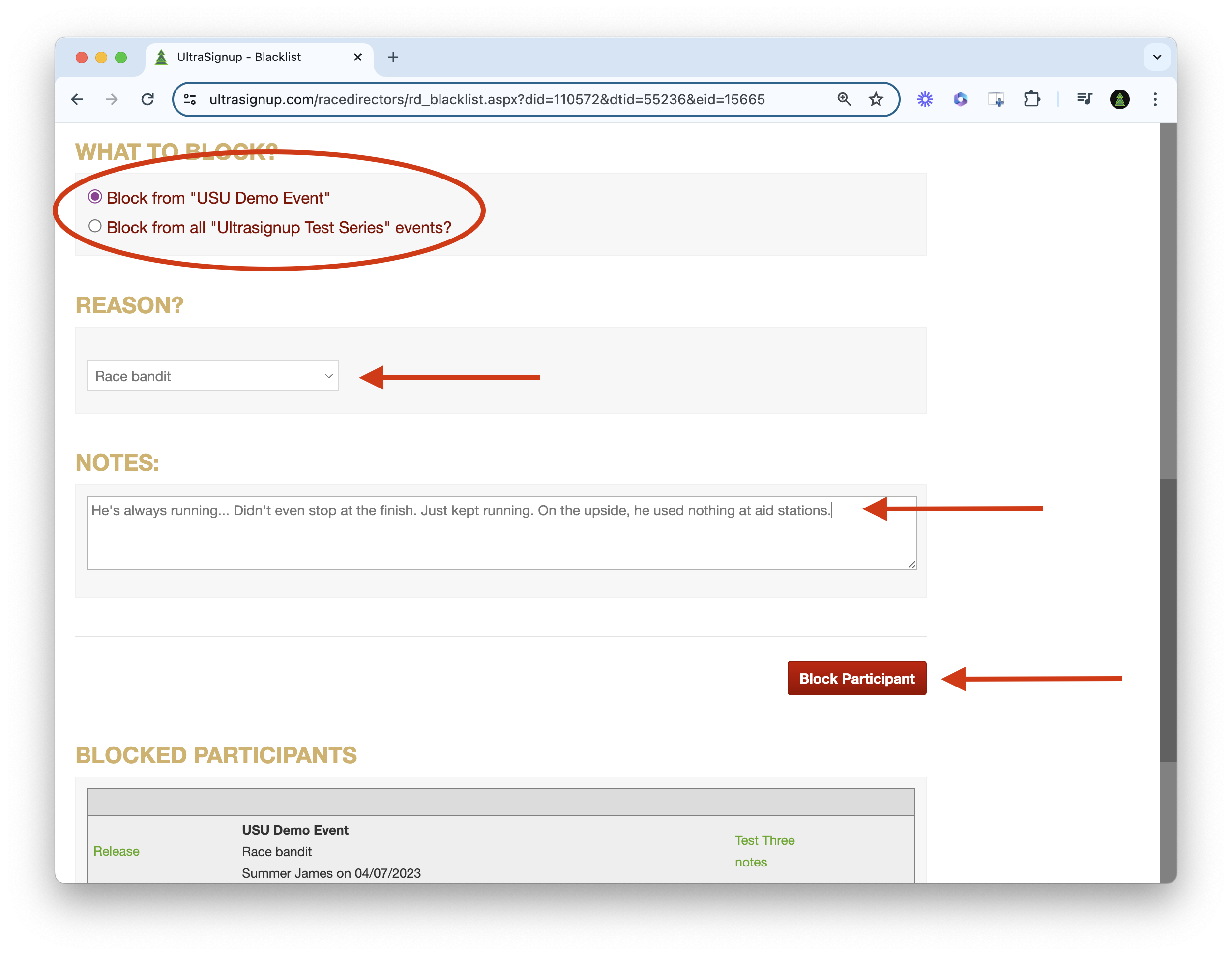
Task: Open the browser three-dot menu
Action: click(x=1155, y=99)
